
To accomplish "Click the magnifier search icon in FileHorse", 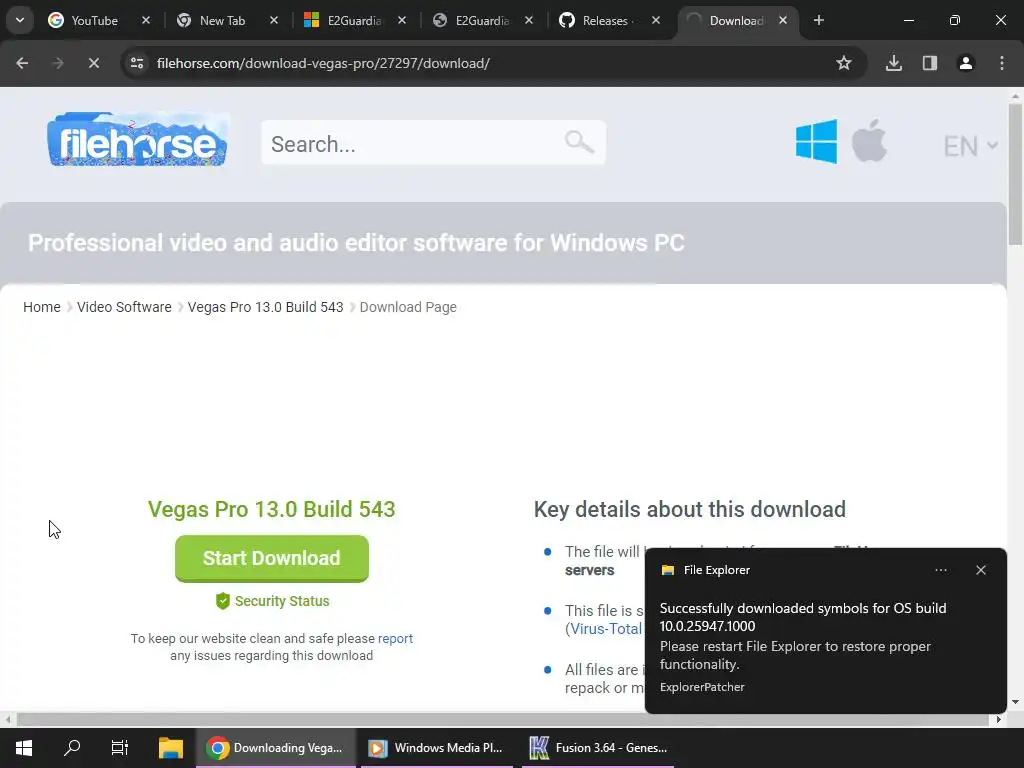I will point(579,142).
